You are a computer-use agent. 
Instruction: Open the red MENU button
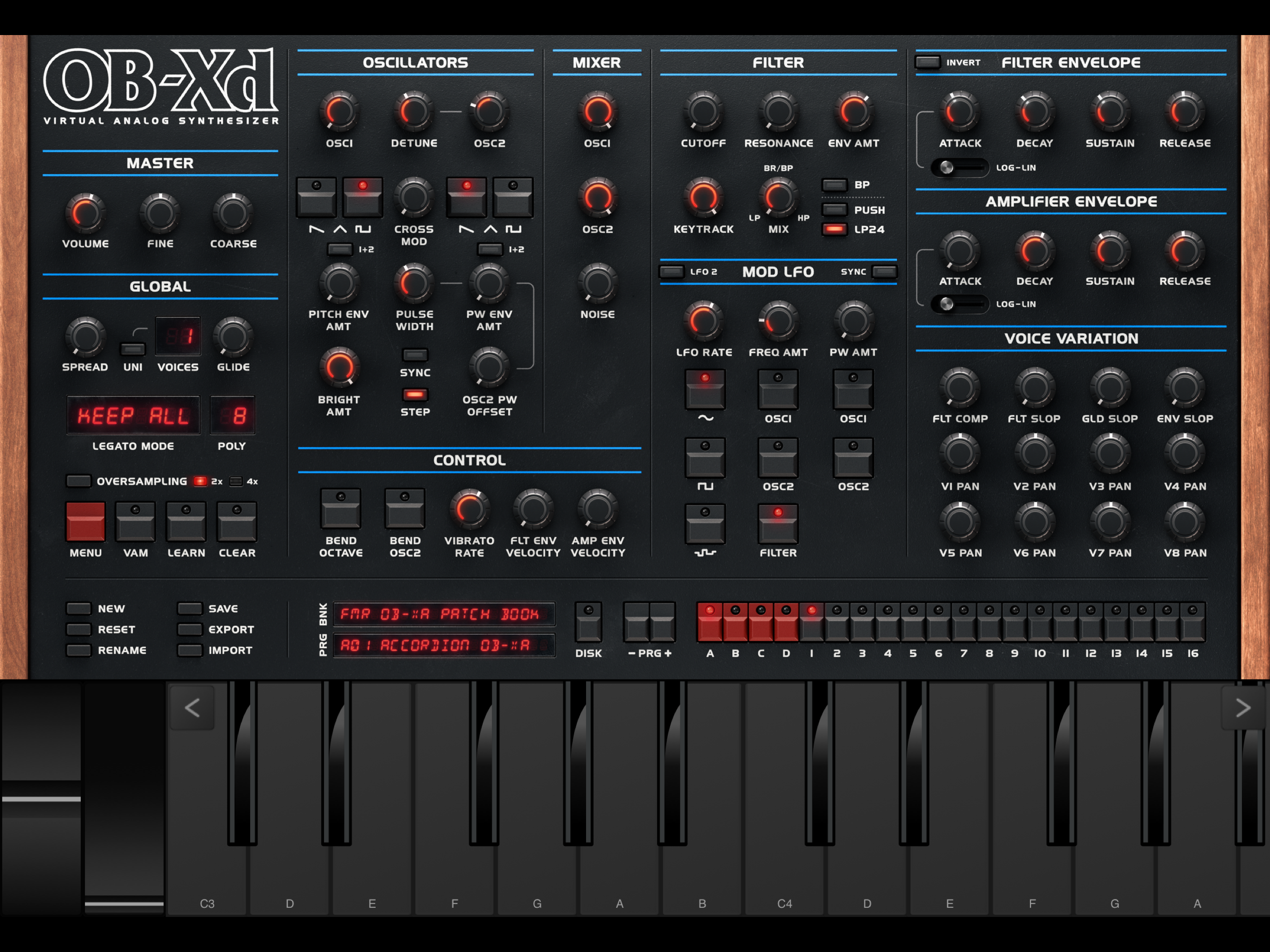pos(85,522)
